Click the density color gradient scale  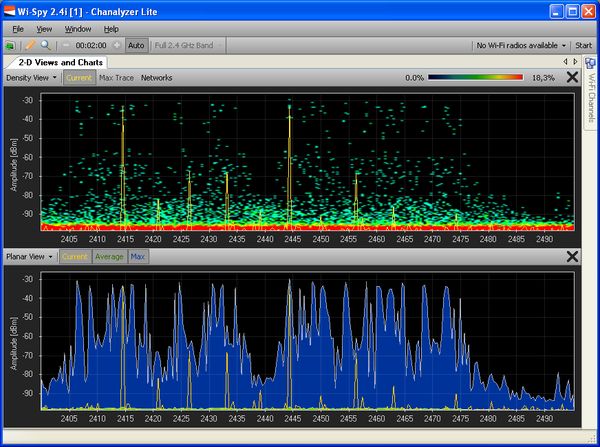pos(476,77)
